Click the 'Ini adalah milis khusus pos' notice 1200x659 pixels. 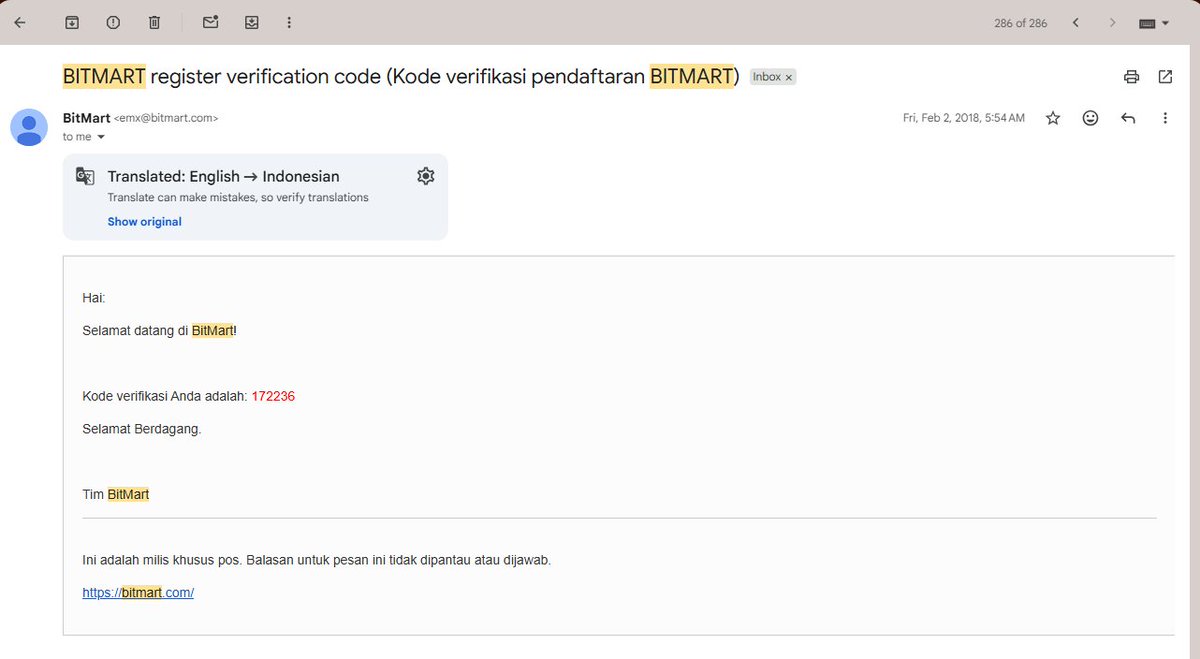tap(316, 560)
